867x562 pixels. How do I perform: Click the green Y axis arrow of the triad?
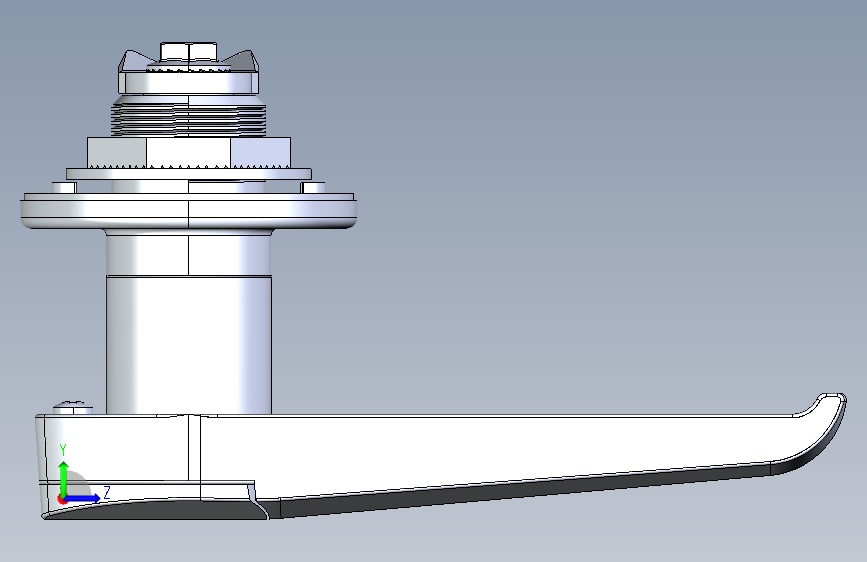tap(64, 479)
